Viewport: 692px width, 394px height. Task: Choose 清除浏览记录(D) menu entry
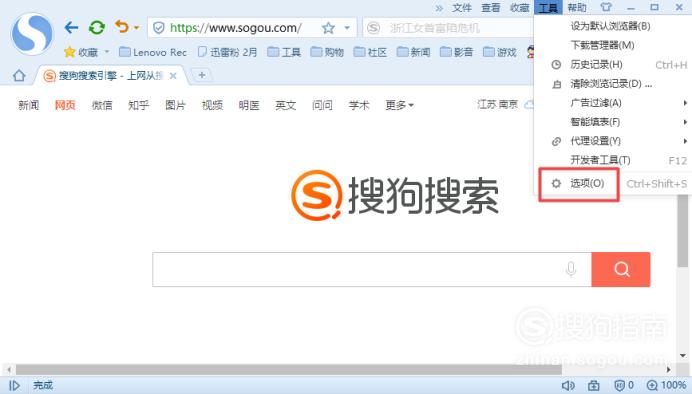(613, 84)
